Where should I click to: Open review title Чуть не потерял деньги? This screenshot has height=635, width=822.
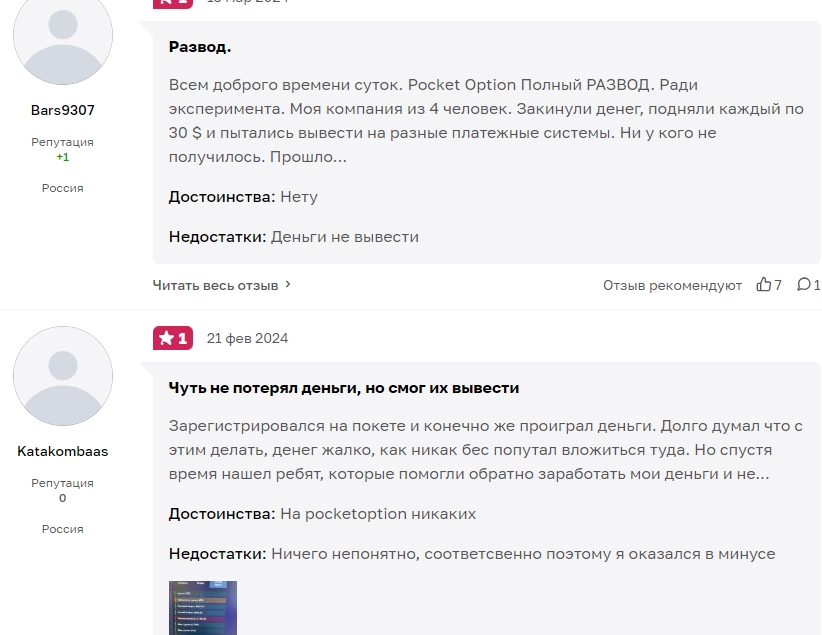344,388
